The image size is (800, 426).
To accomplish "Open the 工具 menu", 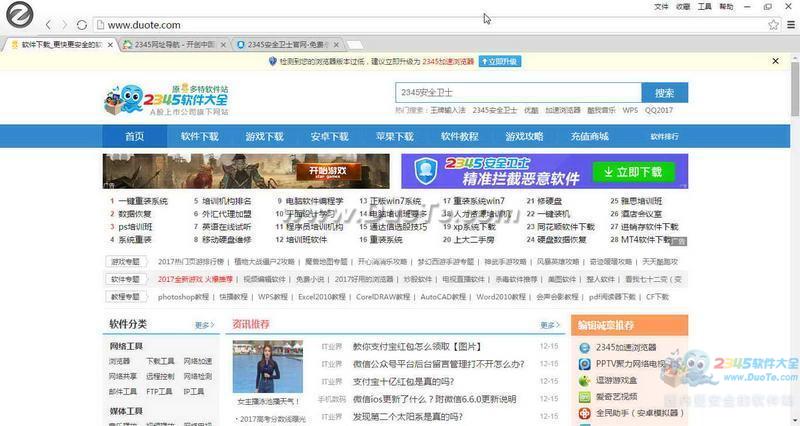I will 705,7.
